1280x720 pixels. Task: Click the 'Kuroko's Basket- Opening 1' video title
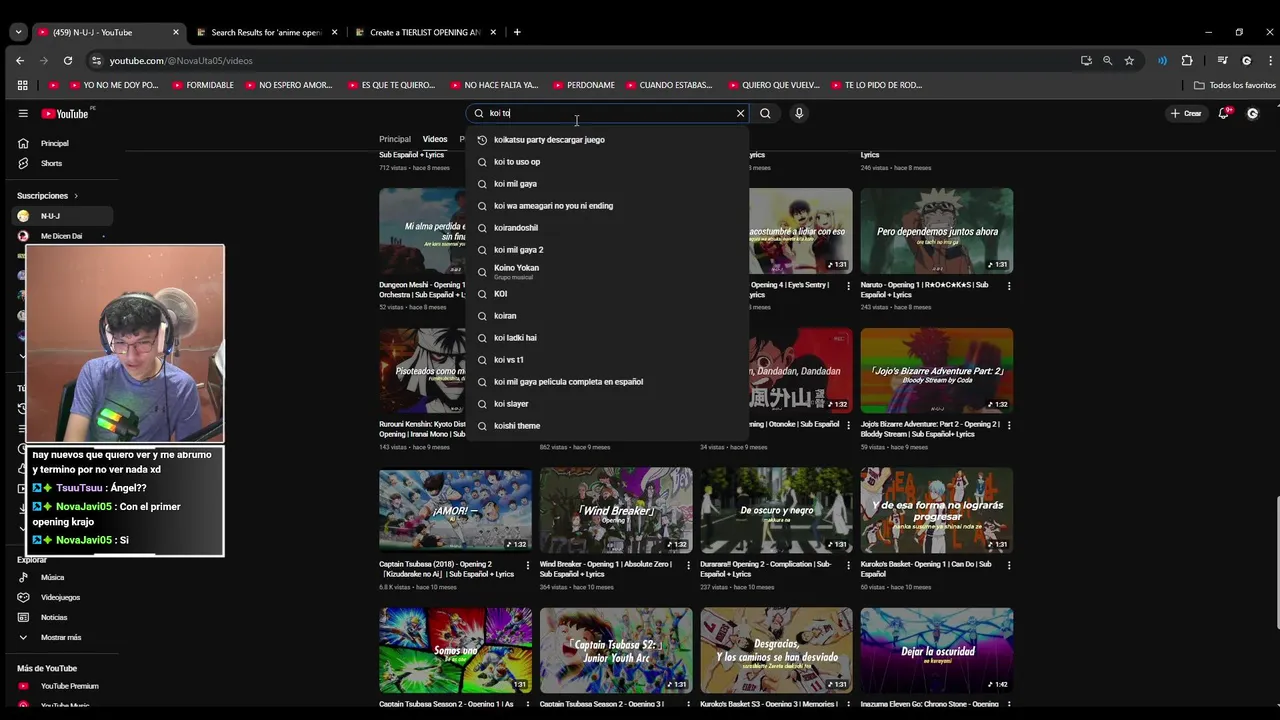click(926, 569)
